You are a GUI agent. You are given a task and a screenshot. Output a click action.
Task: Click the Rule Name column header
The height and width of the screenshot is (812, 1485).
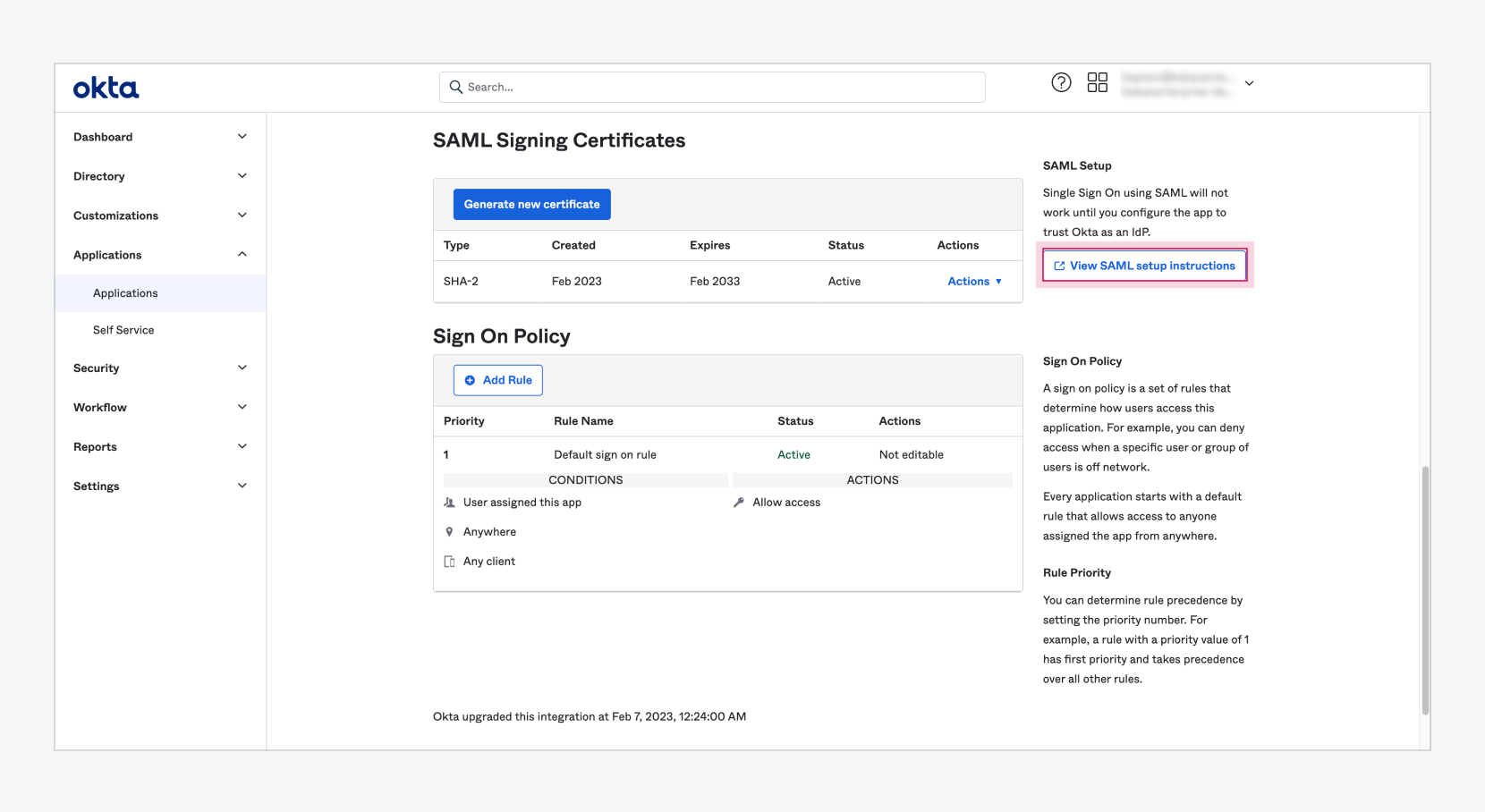point(583,421)
